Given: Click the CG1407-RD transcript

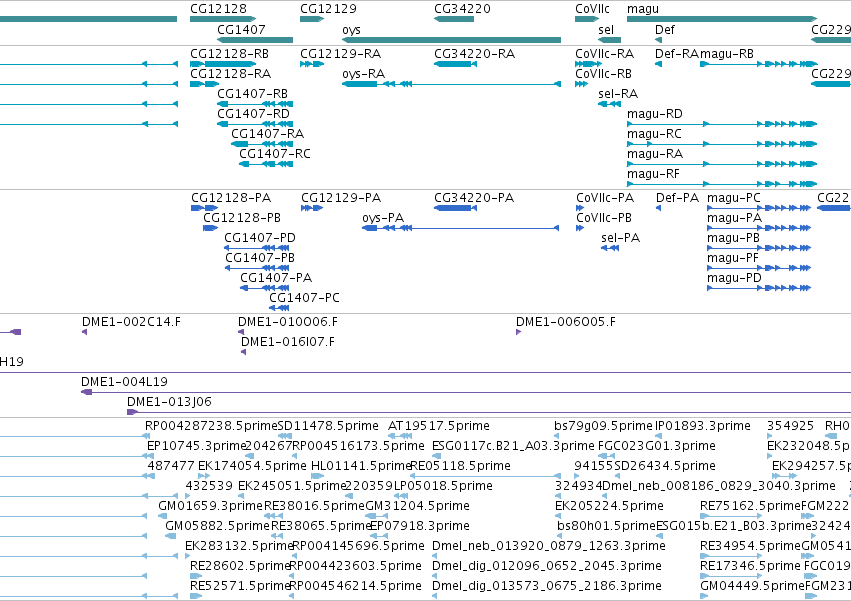Looking at the screenshot, I should tap(255, 124).
